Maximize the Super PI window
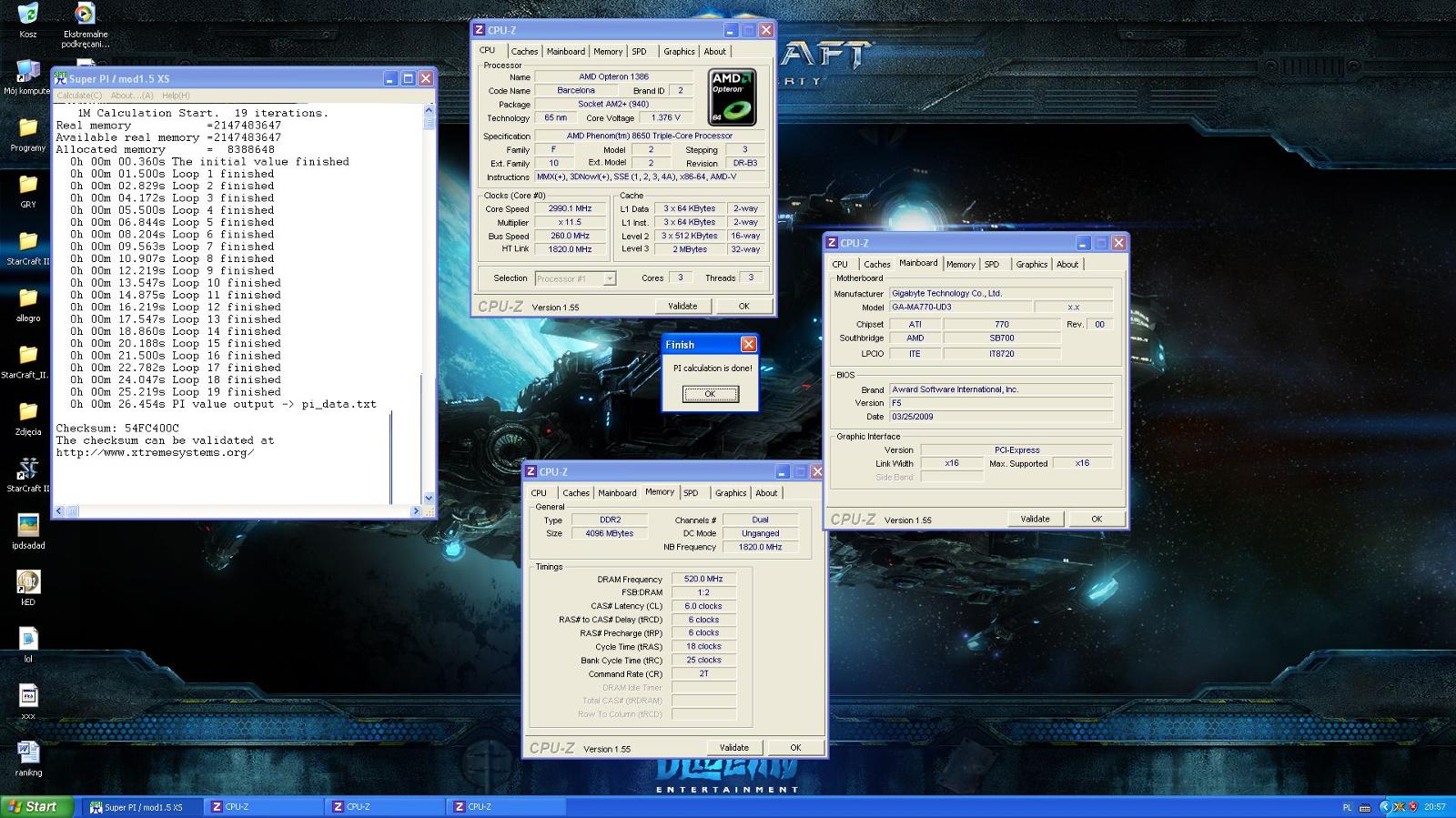 (x=408, y=78)
